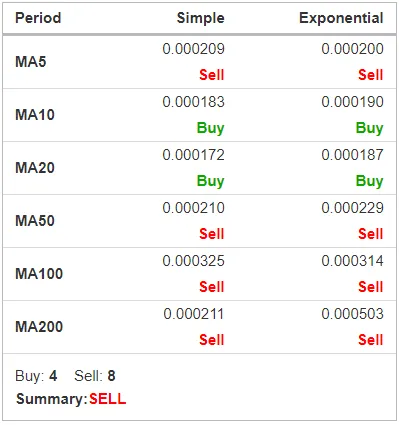Click the MA50 exponential value 0.000229
The height and width of the screenshot is (425, 399).
point(353,208)
